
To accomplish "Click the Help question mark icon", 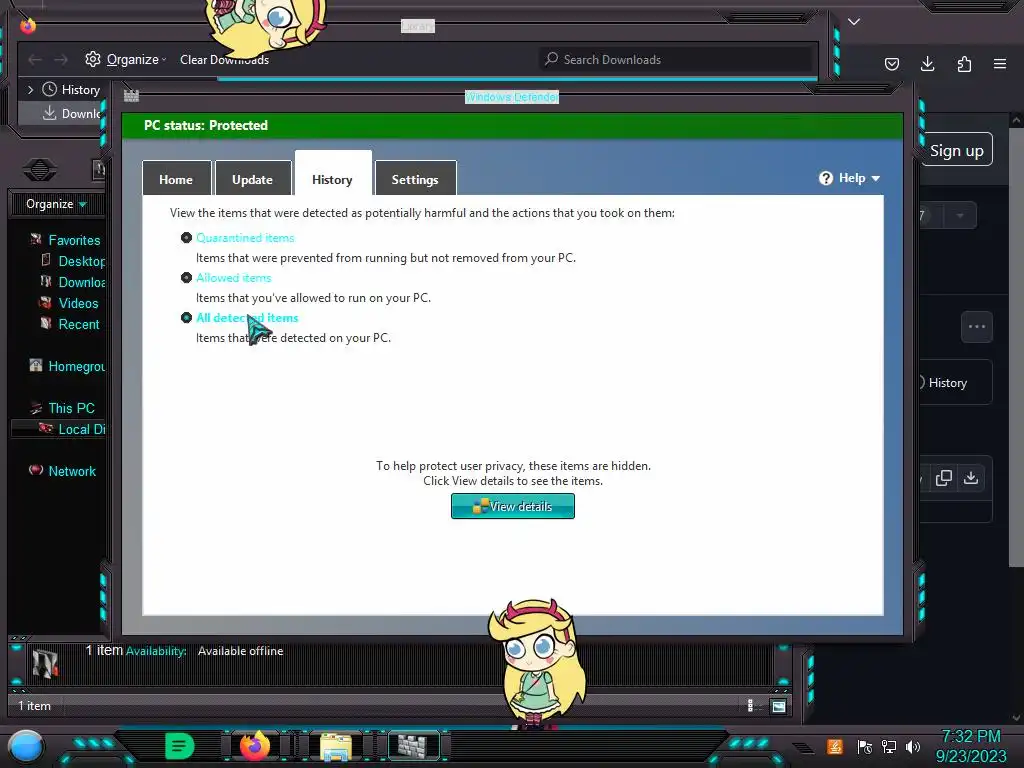I will click(826, 178).
